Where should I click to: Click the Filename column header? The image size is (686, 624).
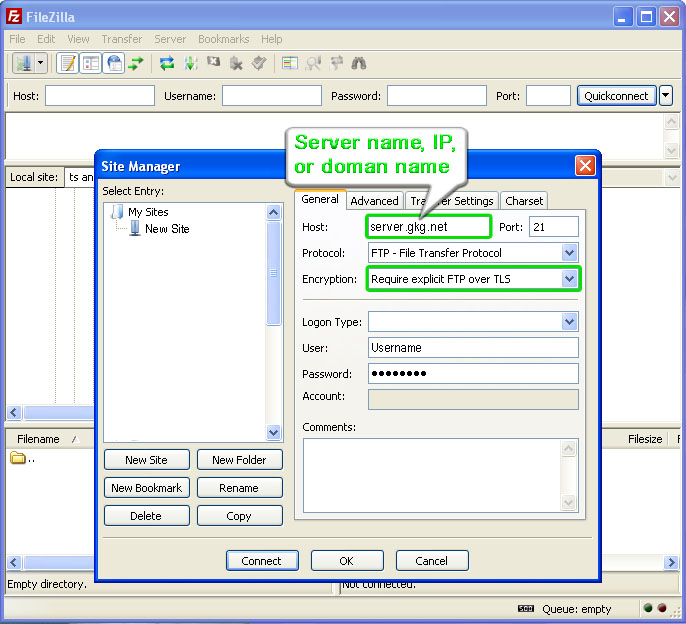coord(48,439)
